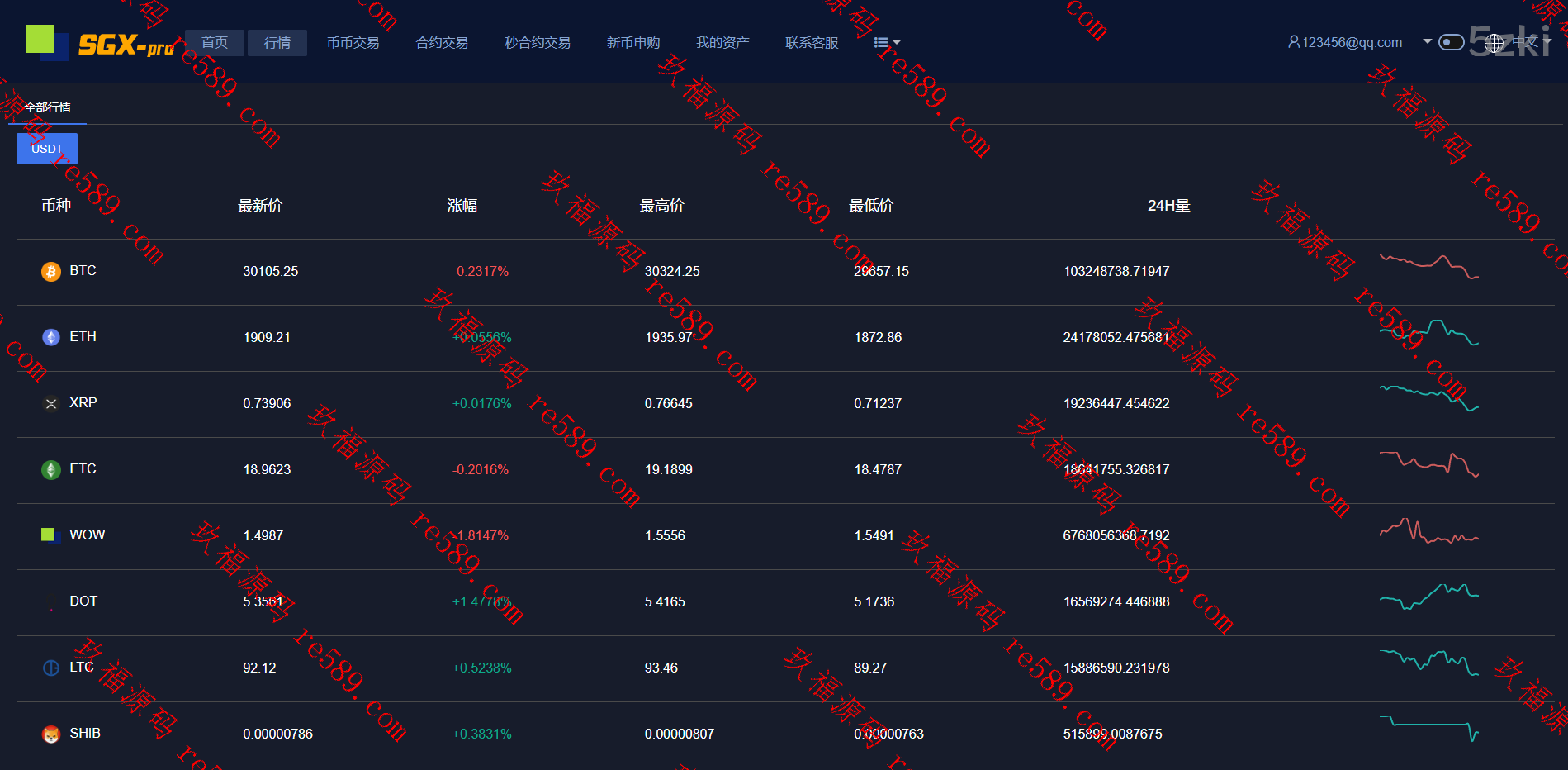This screenshot has width=1568, height=770.
Task: Go to 我的资产
Action: tap(722, 43)
